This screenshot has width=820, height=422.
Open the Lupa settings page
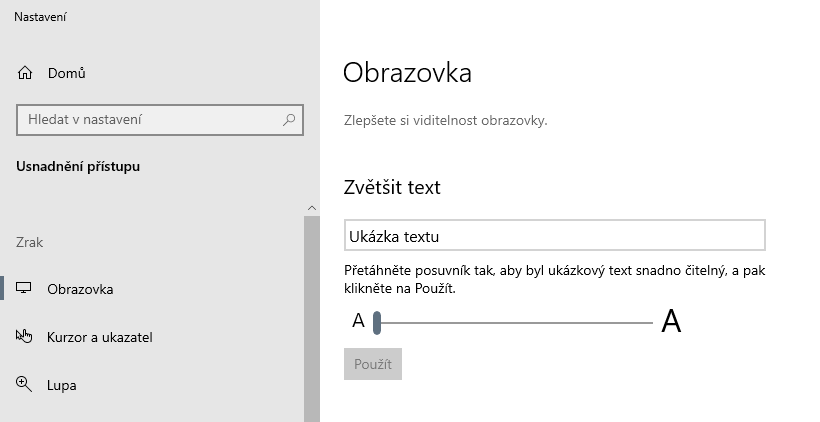(x=62, y=385)
